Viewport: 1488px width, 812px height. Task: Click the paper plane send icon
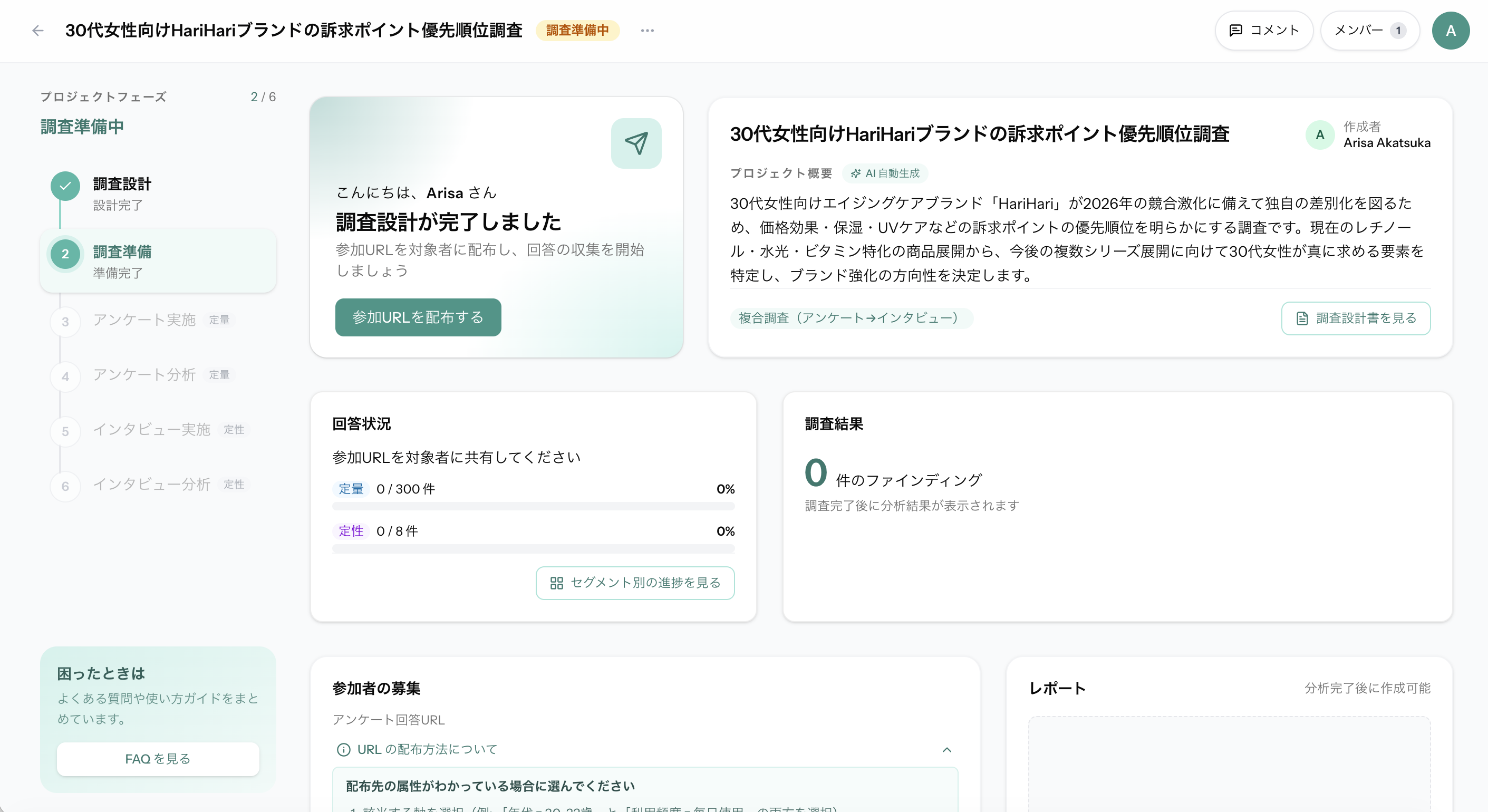coord(636,143)
